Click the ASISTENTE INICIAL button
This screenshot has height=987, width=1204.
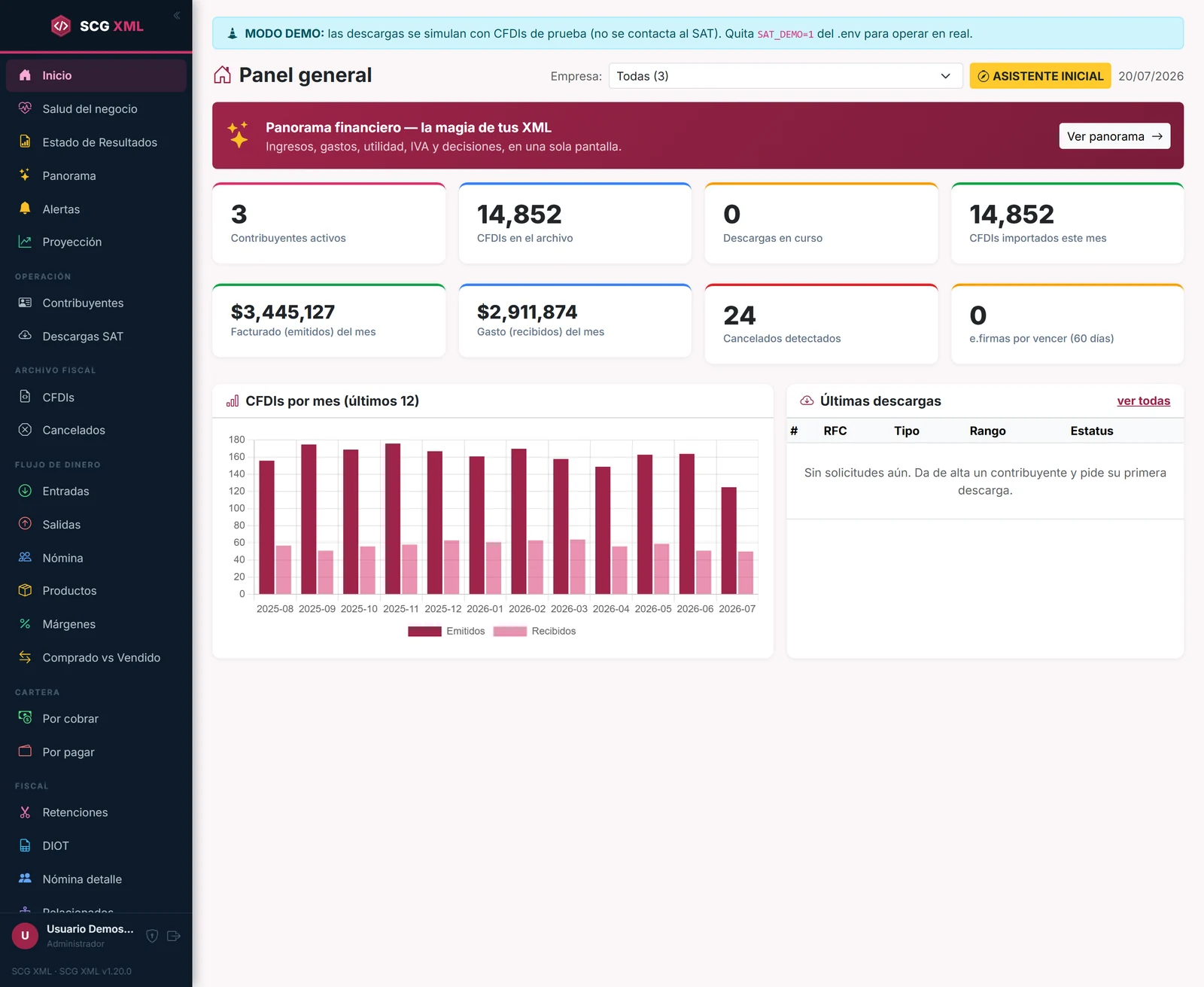[1040, 76]
